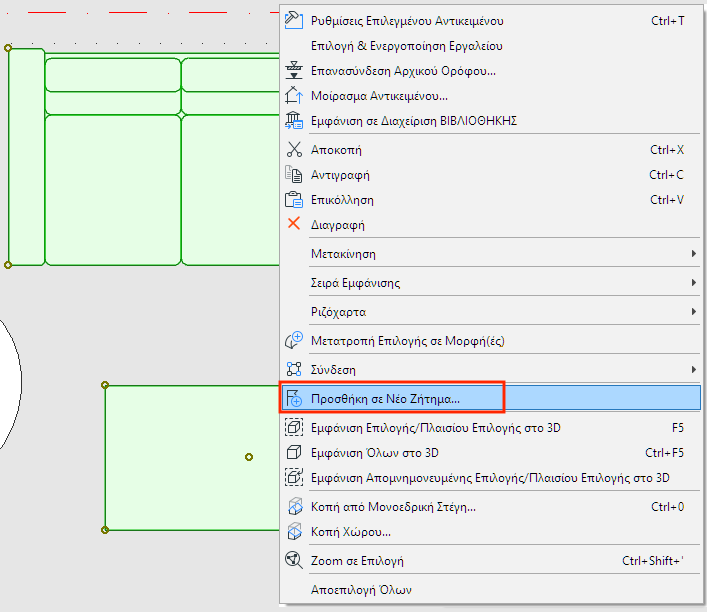This screenshot has height=612, width=707.
Task: Click the Επικόλληση clipboard icon
Action: click(x=294, y=199)
